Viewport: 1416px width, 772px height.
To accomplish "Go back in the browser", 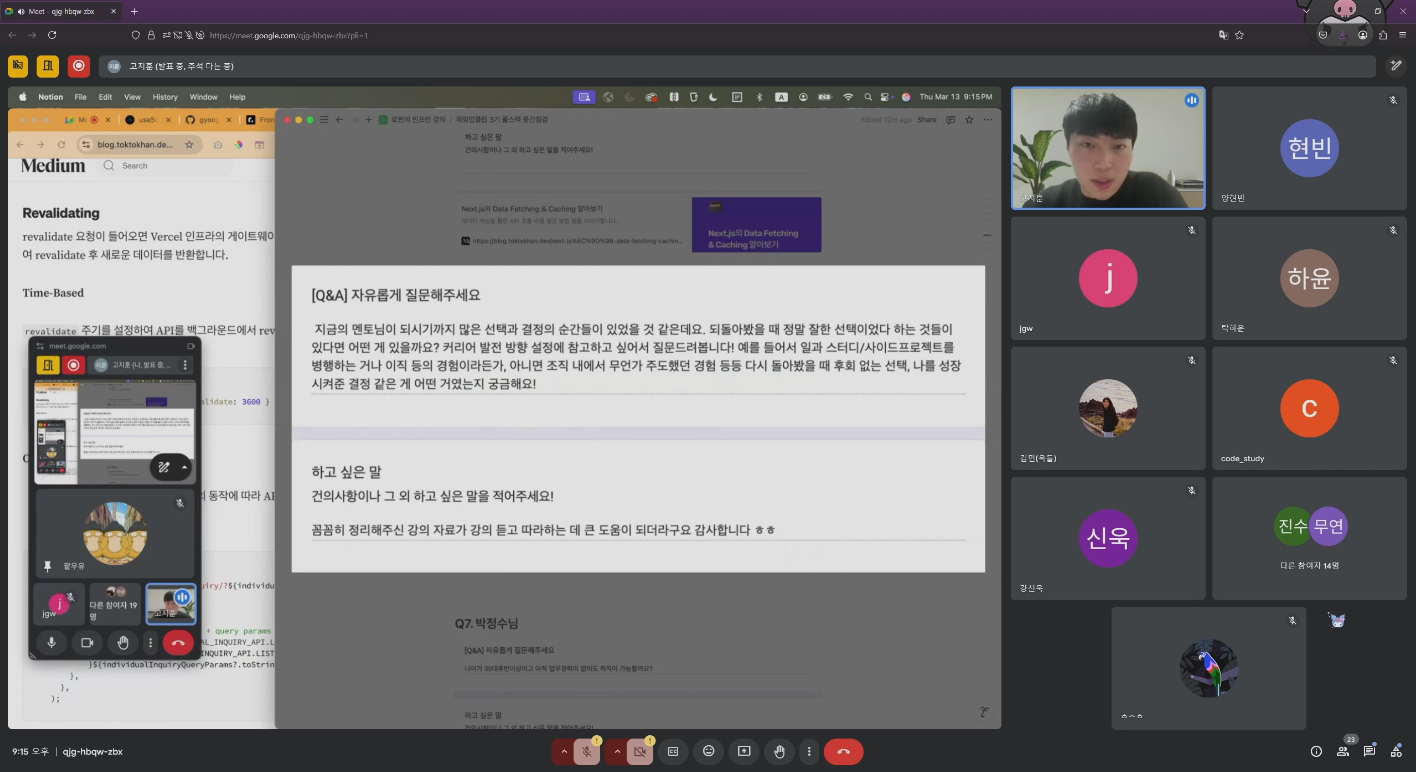I will point(13,35).
